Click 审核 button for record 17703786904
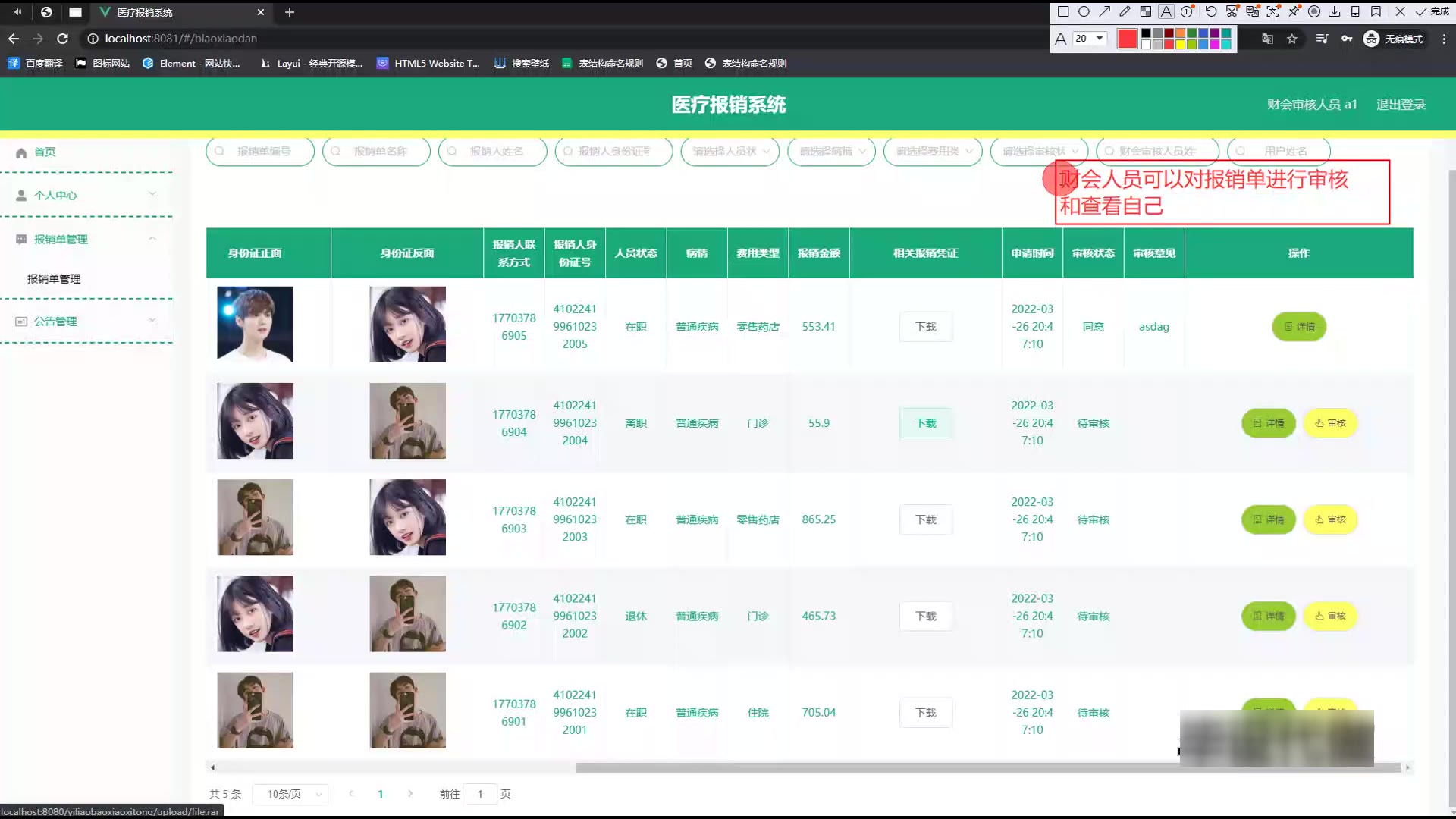Viewport: 1456px width, 819px height. [1330, 423]
